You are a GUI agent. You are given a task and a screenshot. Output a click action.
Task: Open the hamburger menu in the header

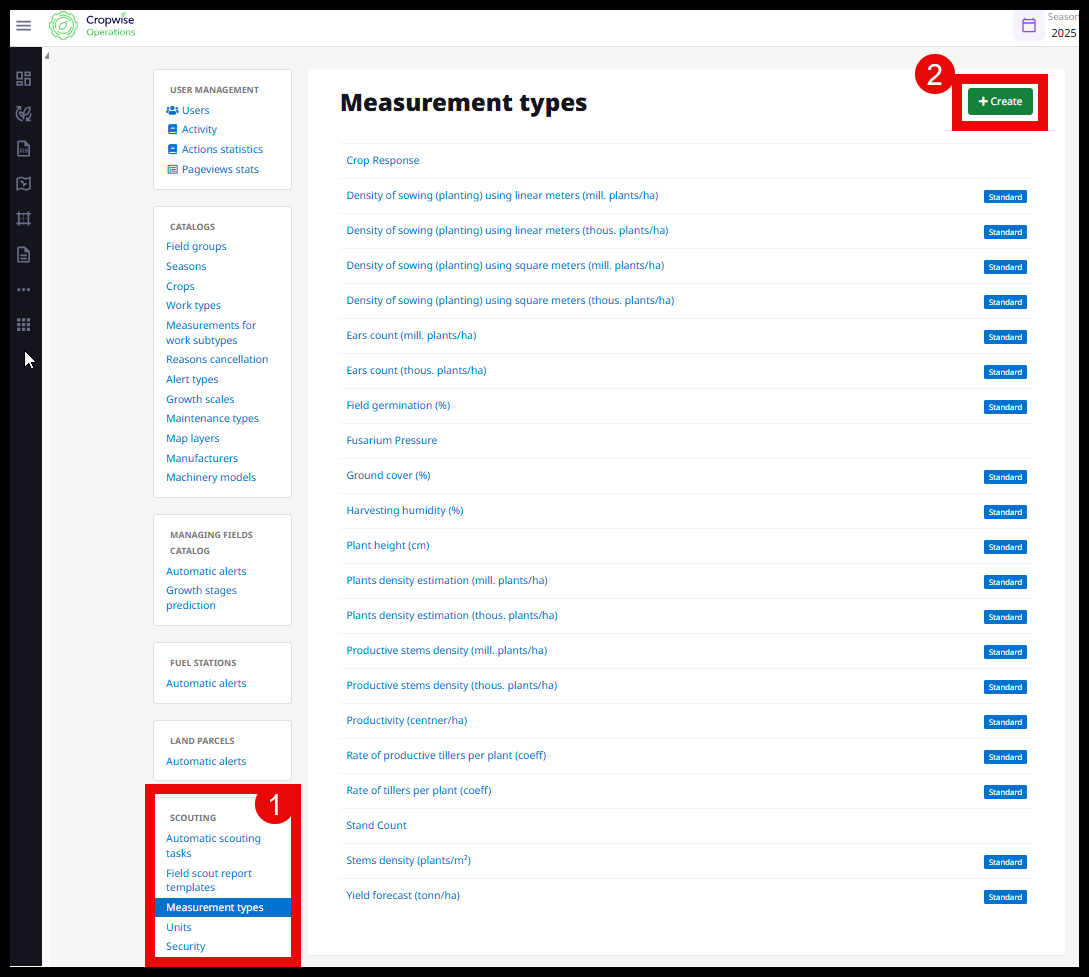23,25
